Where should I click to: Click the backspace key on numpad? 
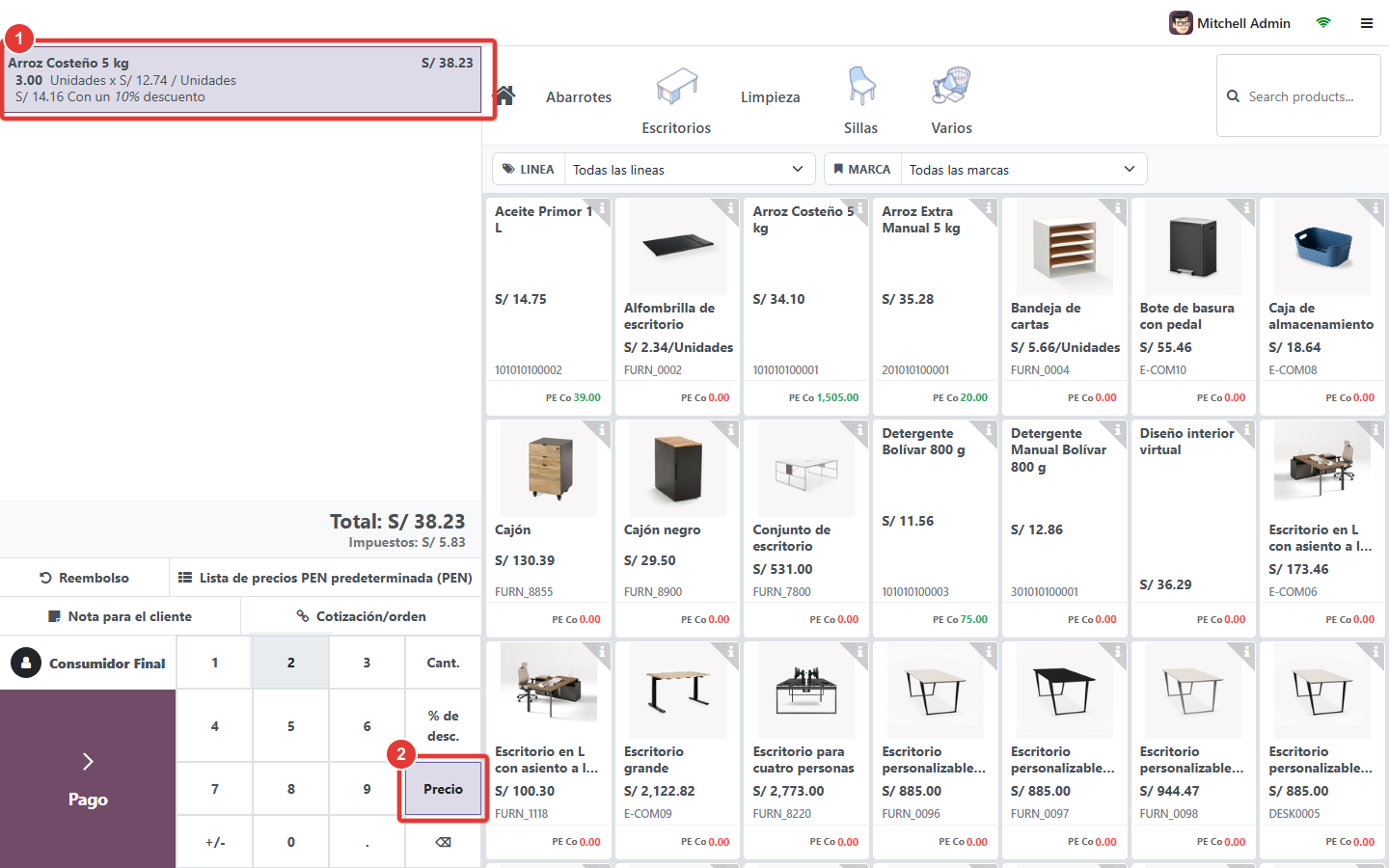(x=443, y=842)
